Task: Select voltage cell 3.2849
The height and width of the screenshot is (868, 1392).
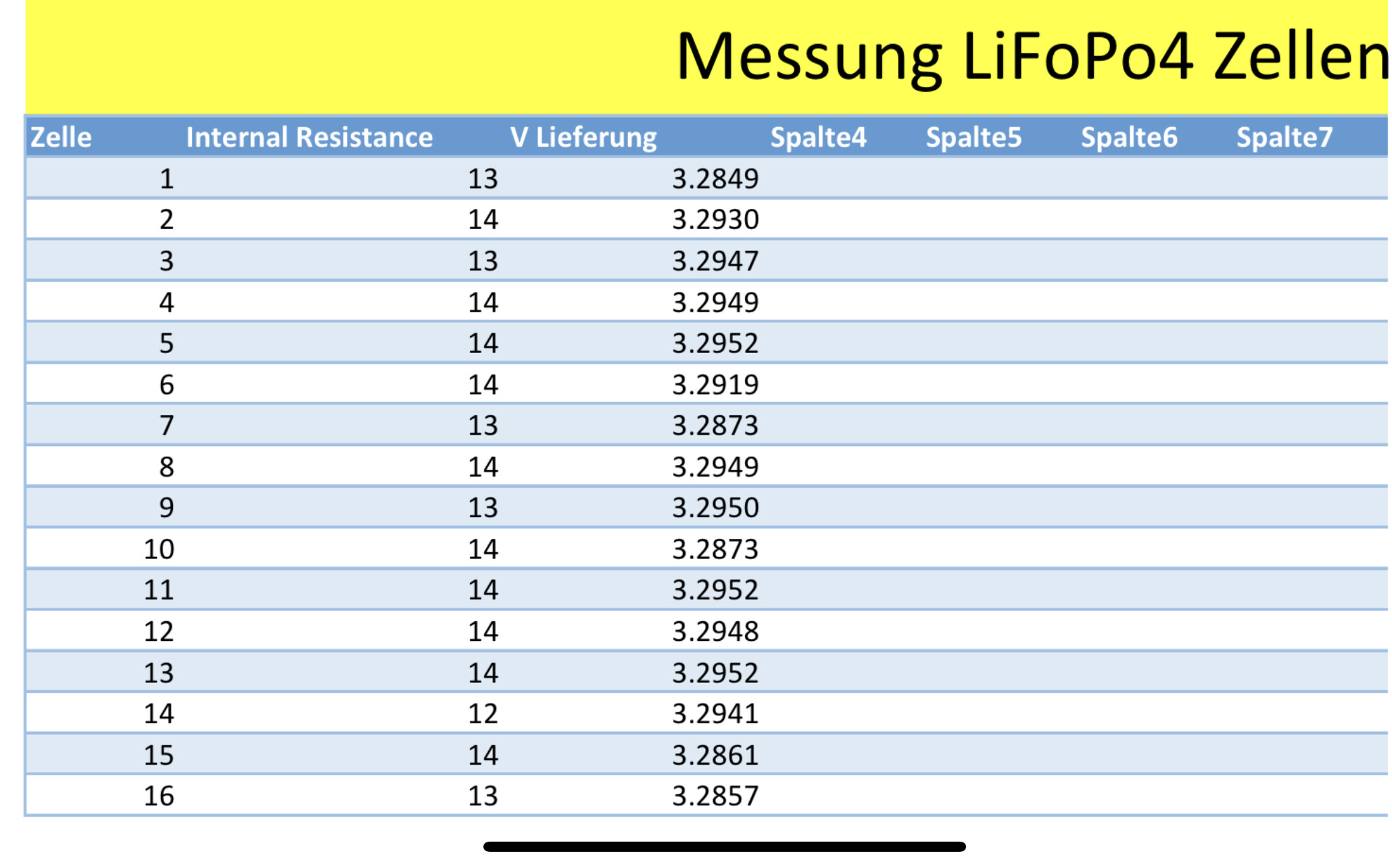Action: click(715, 178)
